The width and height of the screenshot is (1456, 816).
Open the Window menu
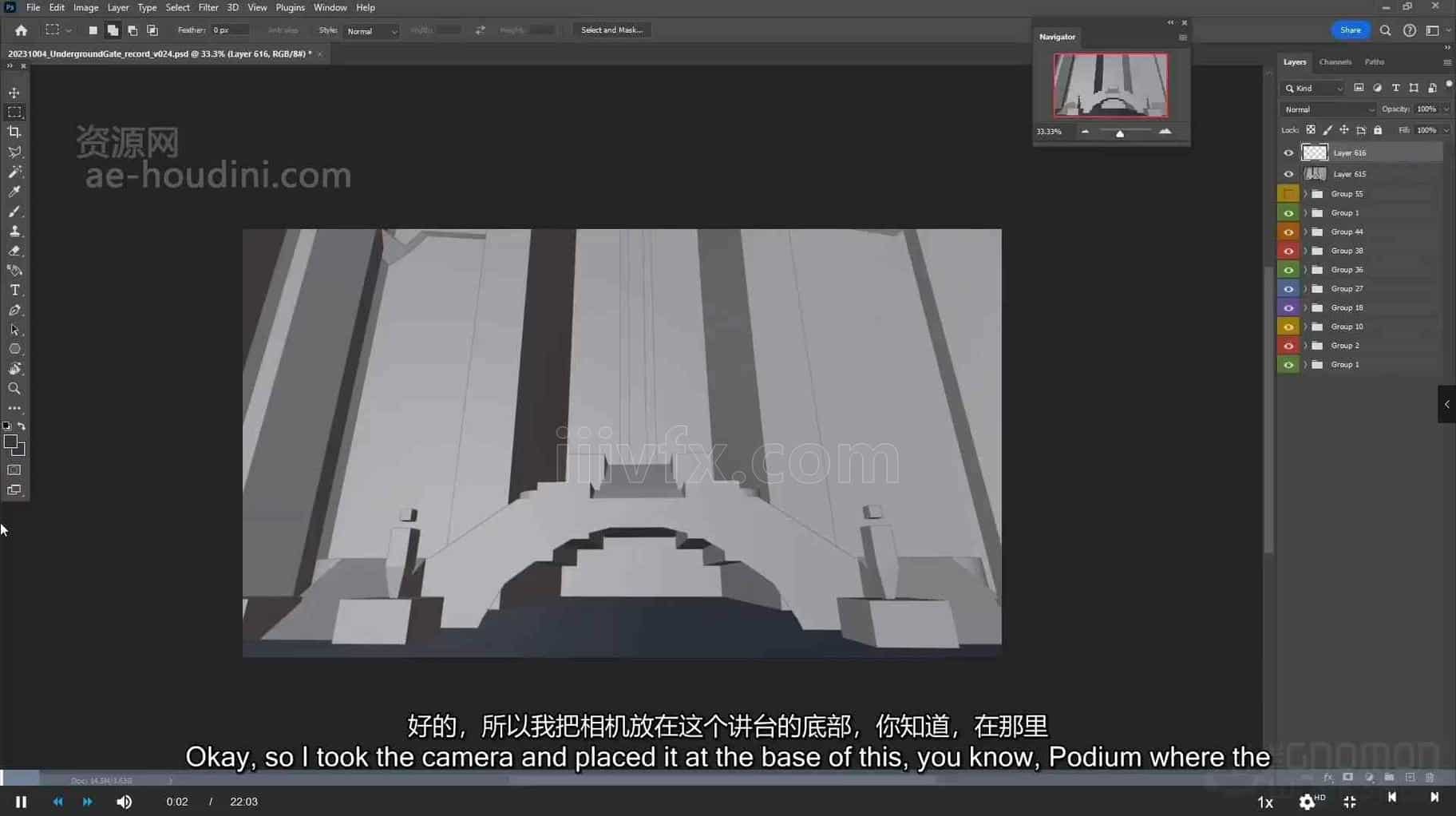click(330, 7)
